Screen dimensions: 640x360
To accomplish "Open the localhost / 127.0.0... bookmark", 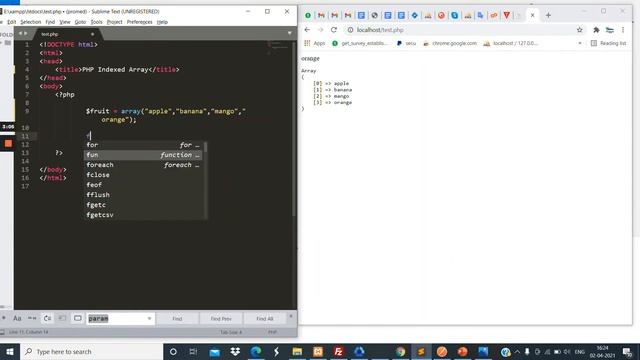I will tap(510, 43).
